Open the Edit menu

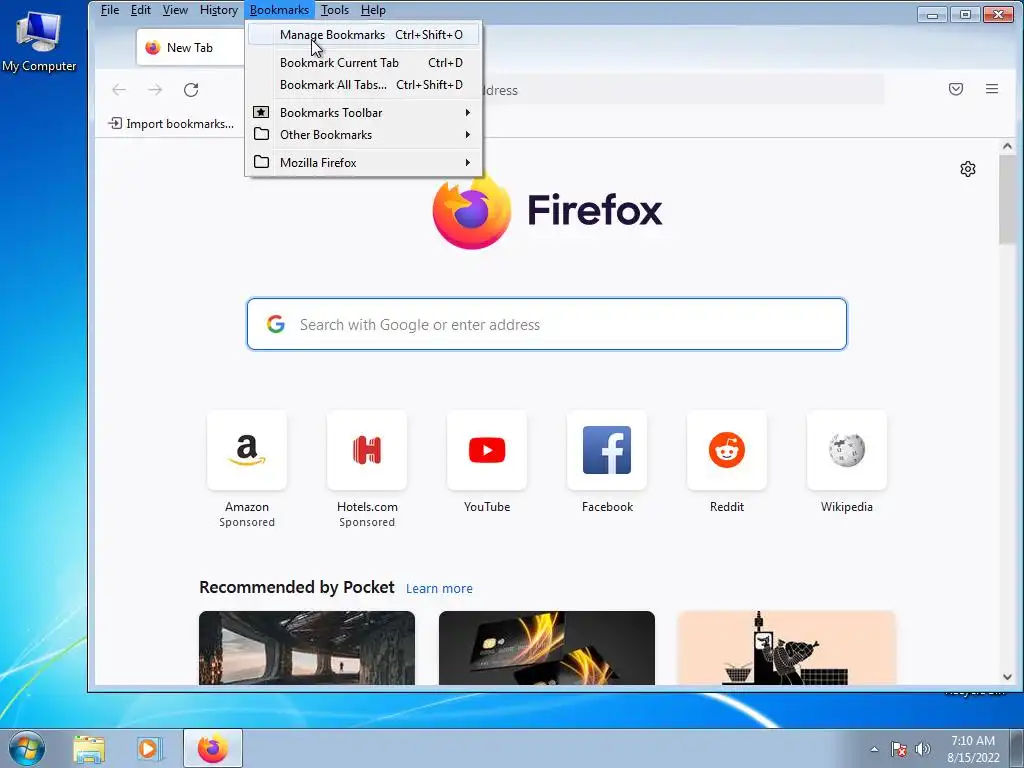140,10
